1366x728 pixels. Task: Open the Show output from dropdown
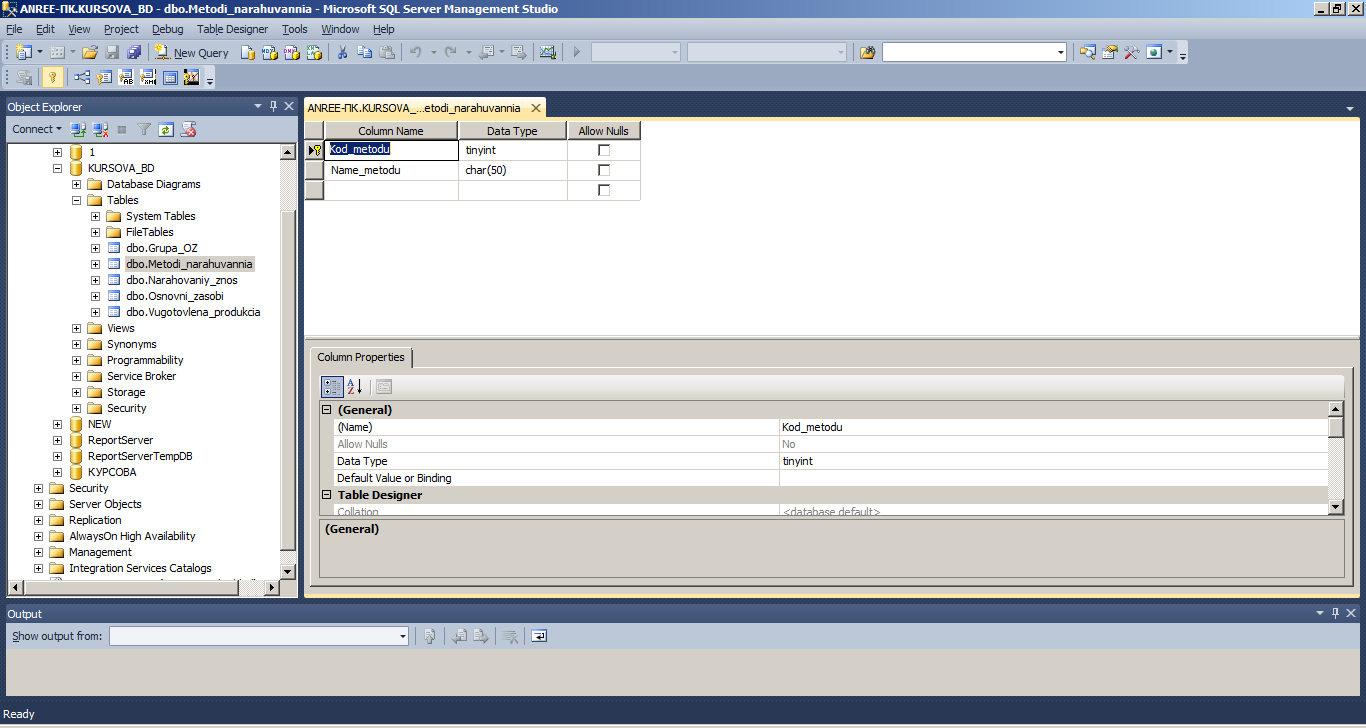tap(403, 636)
